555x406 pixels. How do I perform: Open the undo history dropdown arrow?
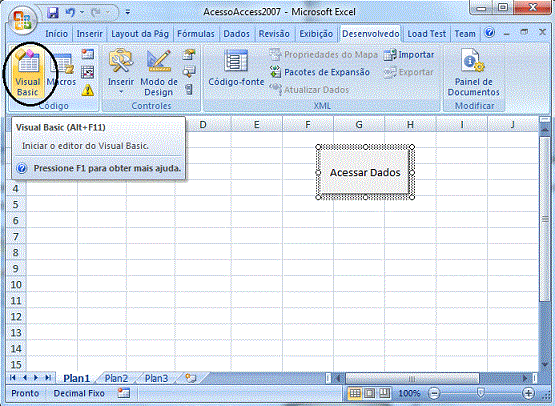tap(82, 12)
